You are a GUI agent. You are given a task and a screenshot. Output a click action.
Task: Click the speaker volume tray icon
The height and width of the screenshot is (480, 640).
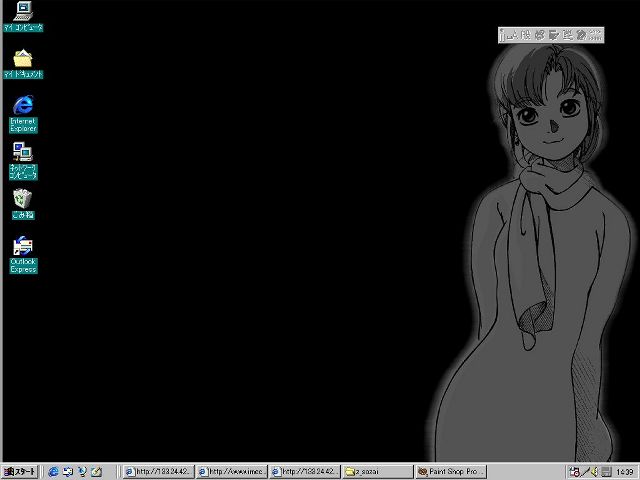coord(593,471)
